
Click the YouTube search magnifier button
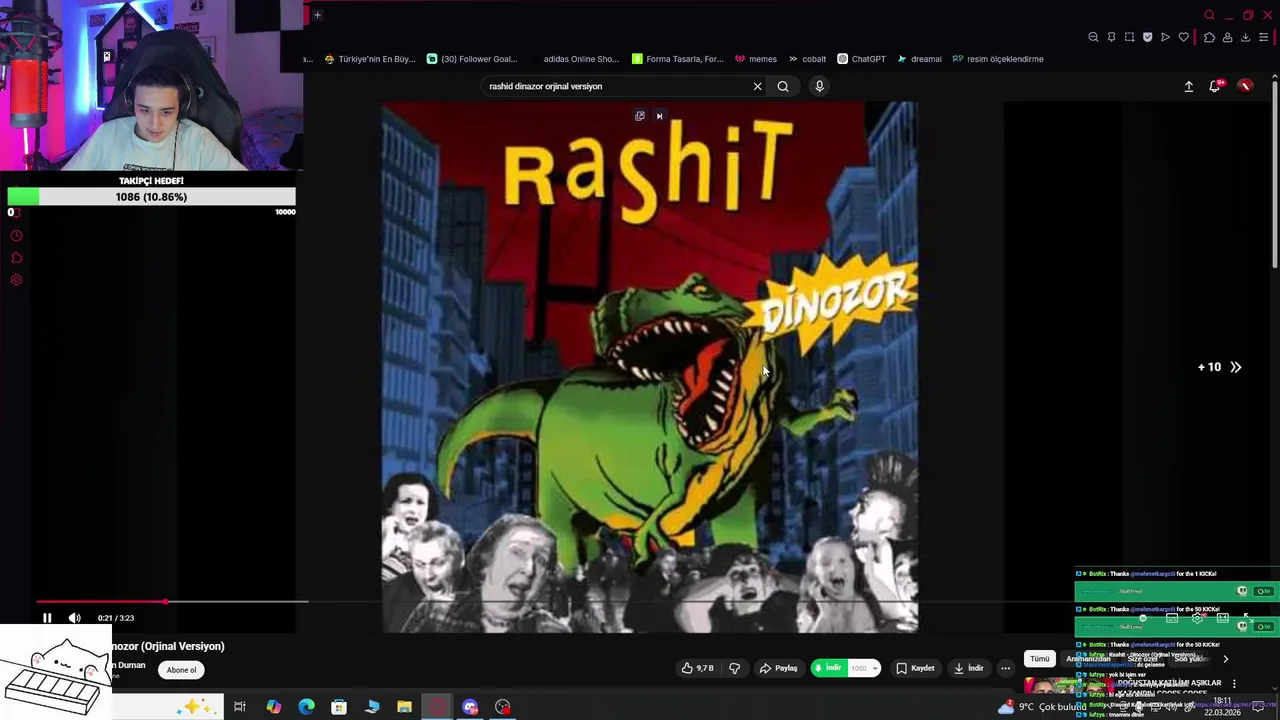click(783, 86)
